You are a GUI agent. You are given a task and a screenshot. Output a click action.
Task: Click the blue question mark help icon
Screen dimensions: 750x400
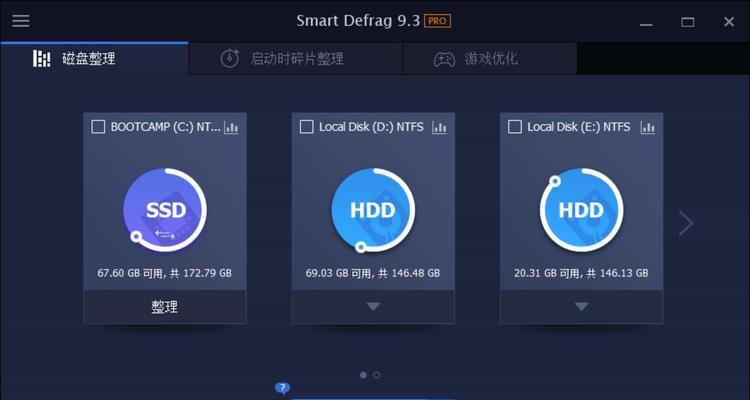(x=282, y=388)
